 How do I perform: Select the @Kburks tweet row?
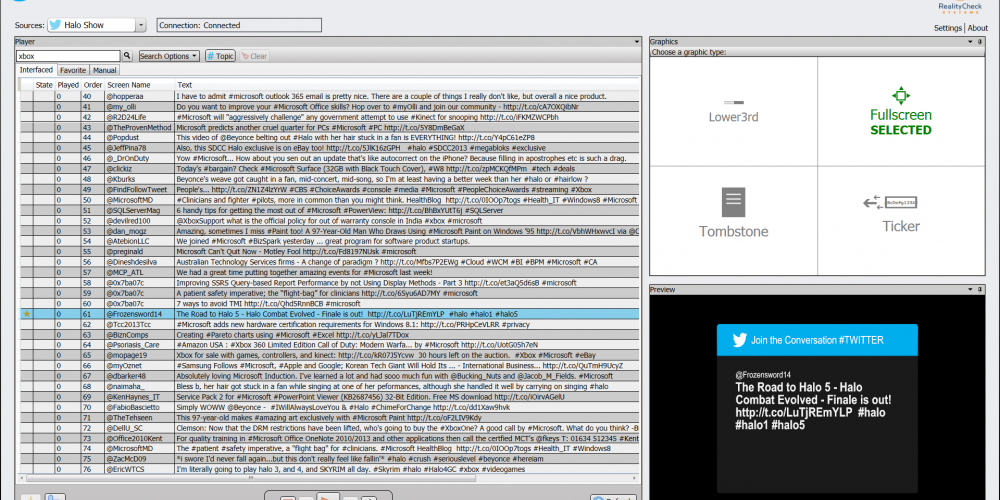point(330,179)
